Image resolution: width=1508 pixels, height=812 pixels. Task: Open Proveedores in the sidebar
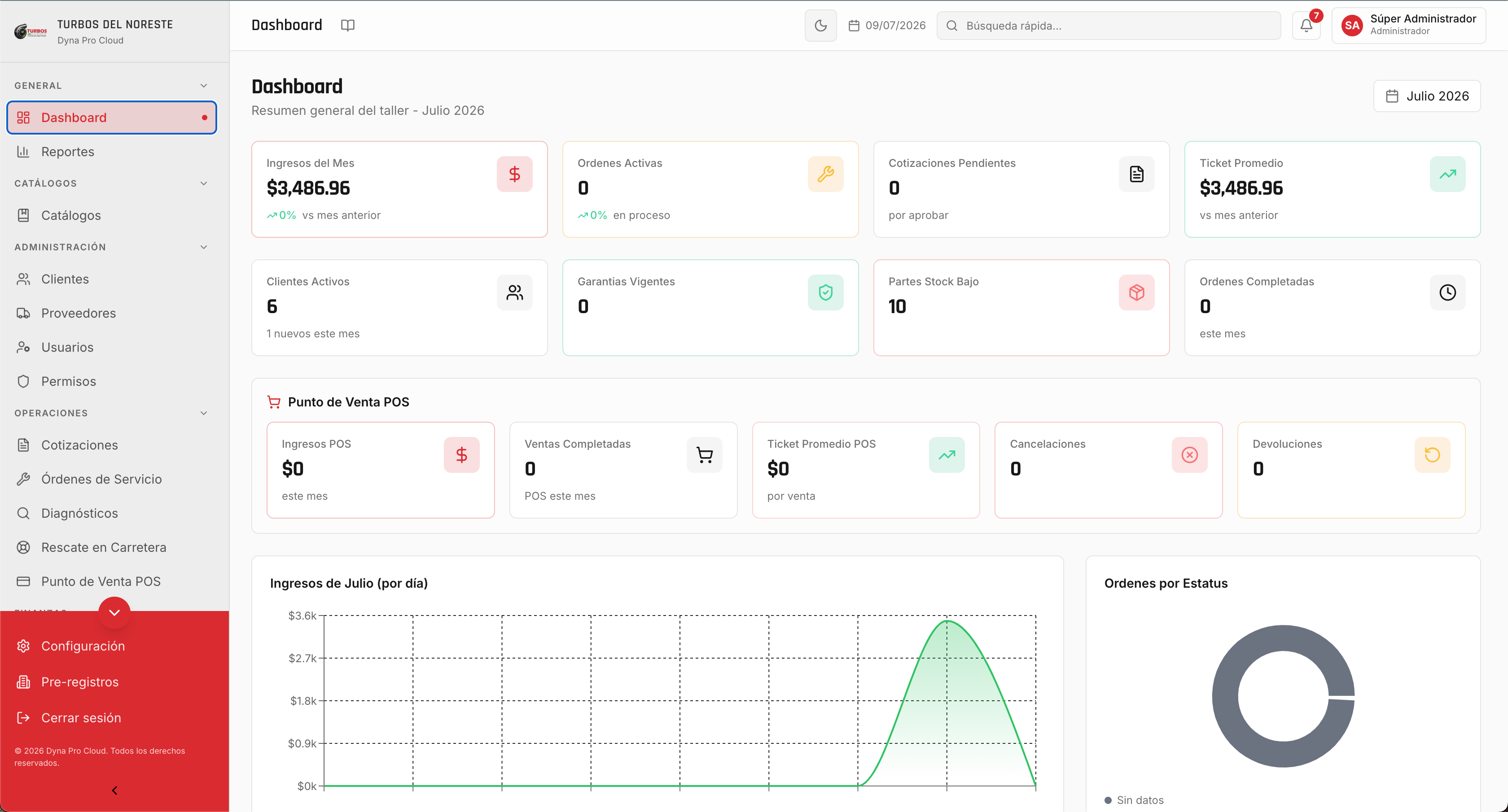point(112,313)
